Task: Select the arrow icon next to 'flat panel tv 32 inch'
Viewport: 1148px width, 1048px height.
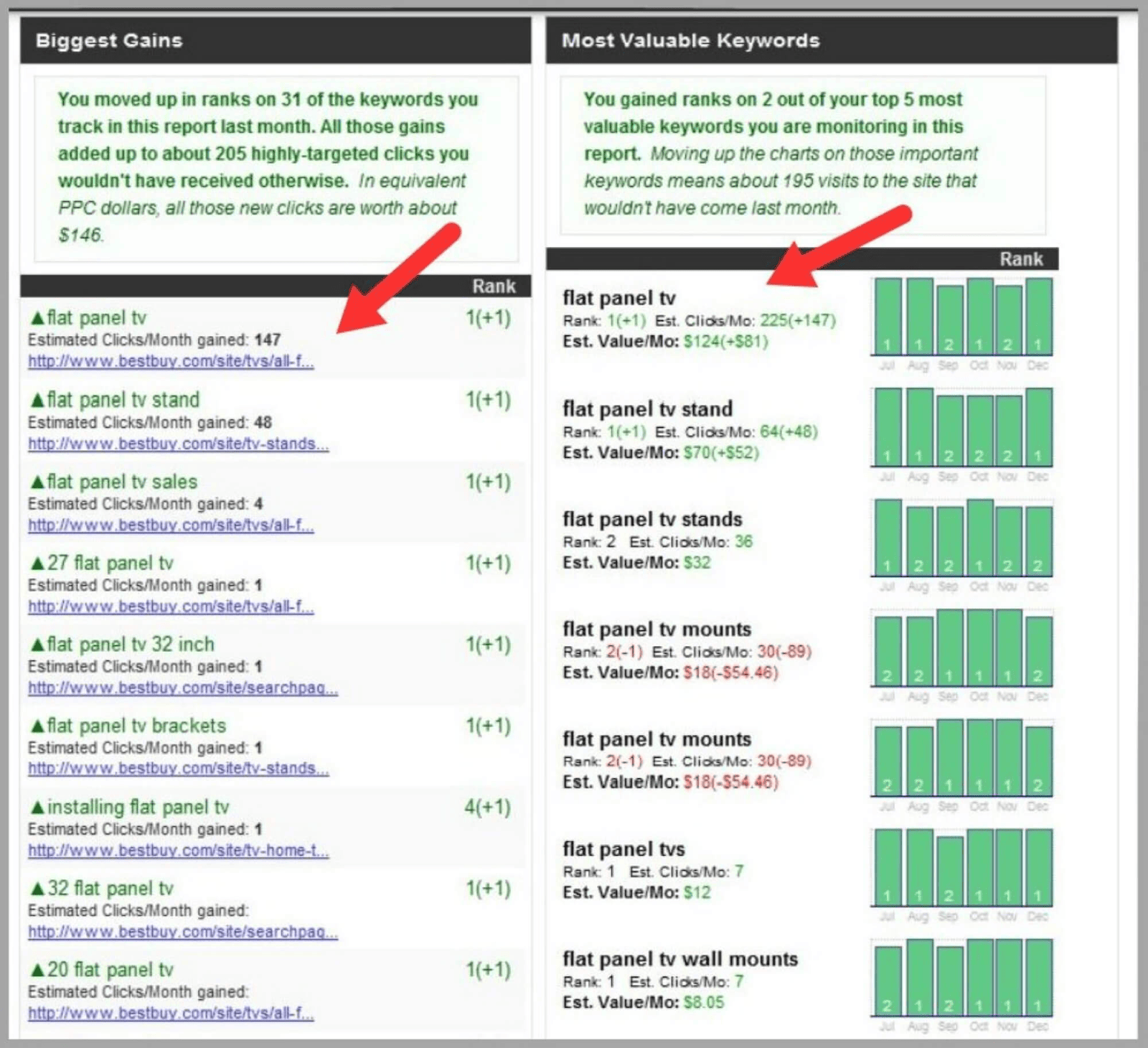Action: tap(37, 644)
